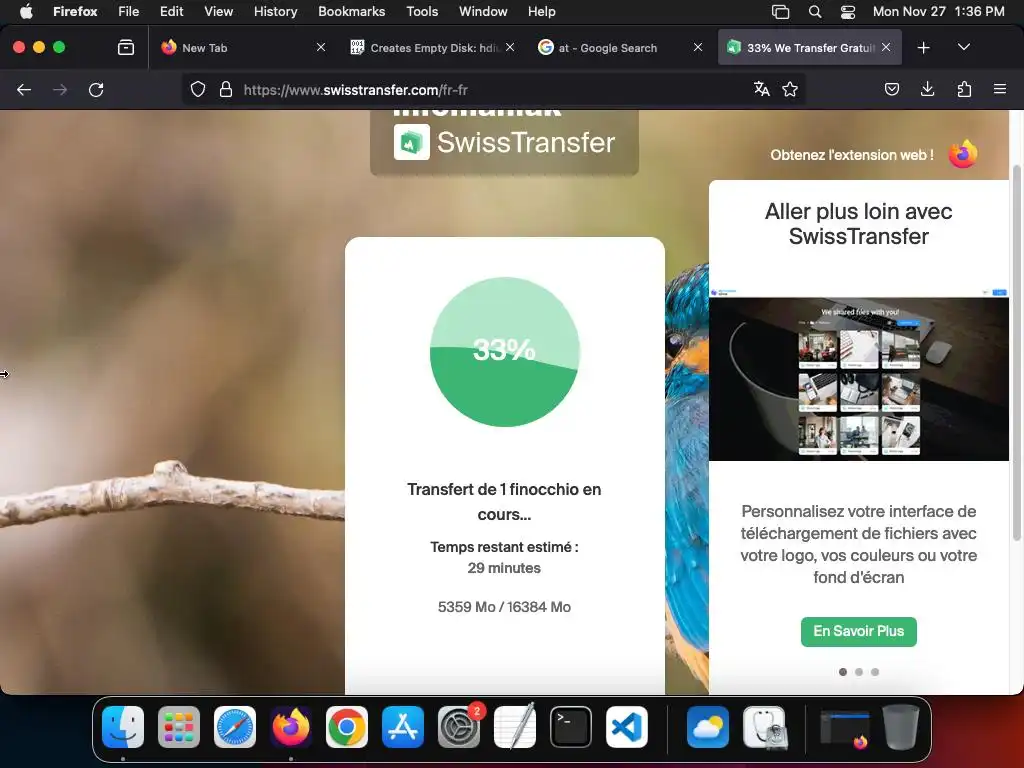The height and width of the screenshot is (768, 1024).
Task: Open the Bookmarks menu
Action: pyautogui.click(x=351, y=11)
